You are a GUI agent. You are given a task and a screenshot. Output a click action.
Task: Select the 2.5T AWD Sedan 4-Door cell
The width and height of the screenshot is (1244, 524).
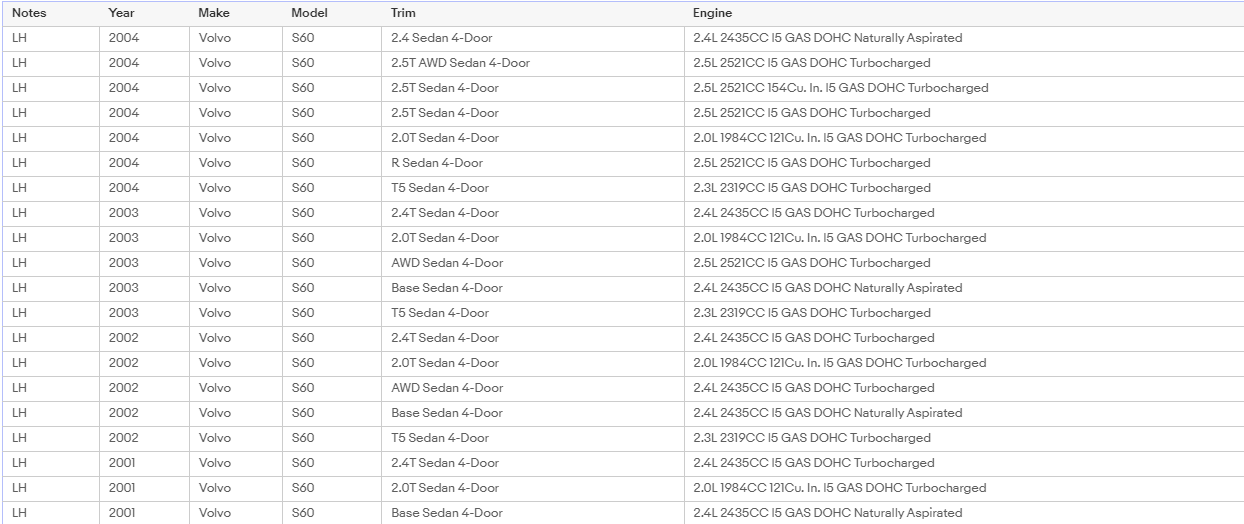point(533,63)
